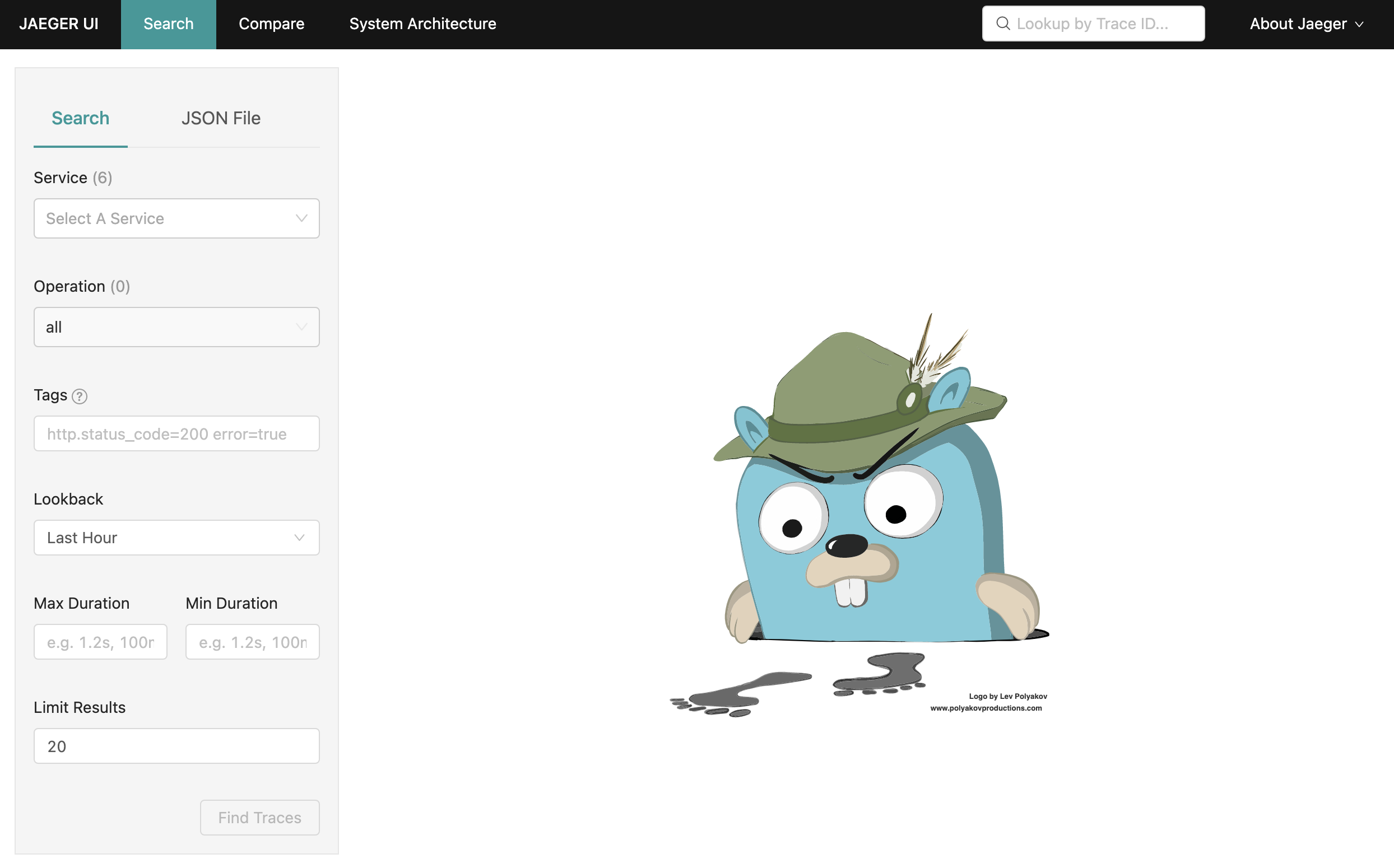Click the About Jaeger chevron arrow
This screenshot has width=1394, height=868.
click(1359, 25)
